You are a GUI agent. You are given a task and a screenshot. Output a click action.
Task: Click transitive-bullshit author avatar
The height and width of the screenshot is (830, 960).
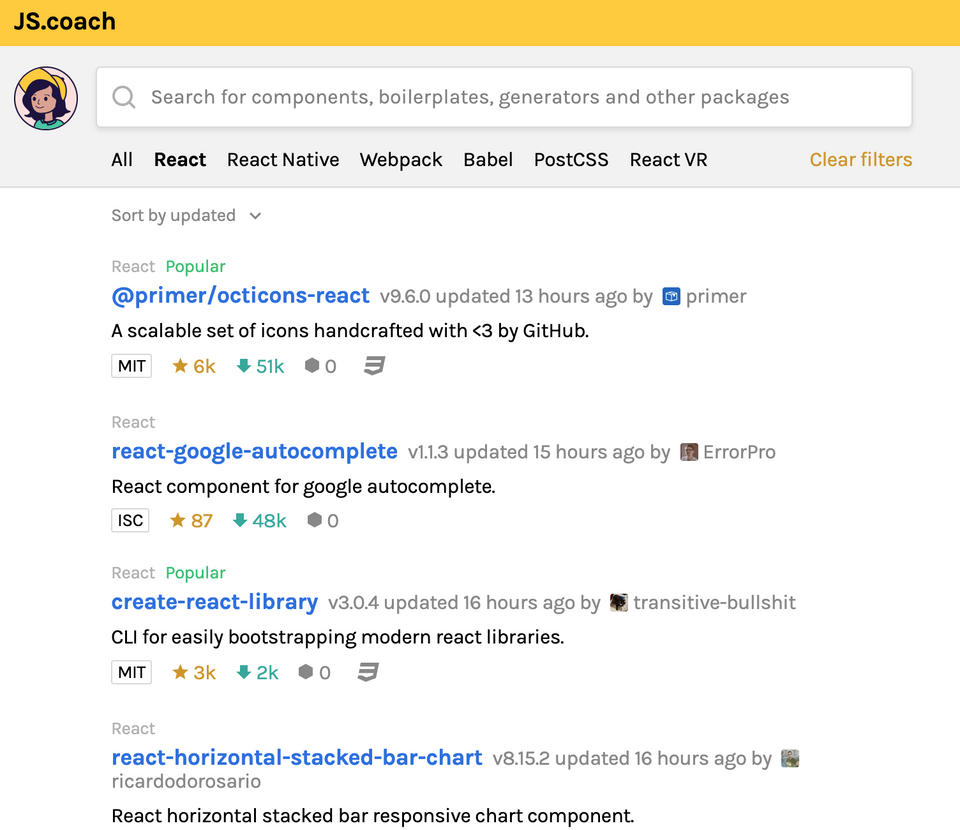tap(619, 603)
